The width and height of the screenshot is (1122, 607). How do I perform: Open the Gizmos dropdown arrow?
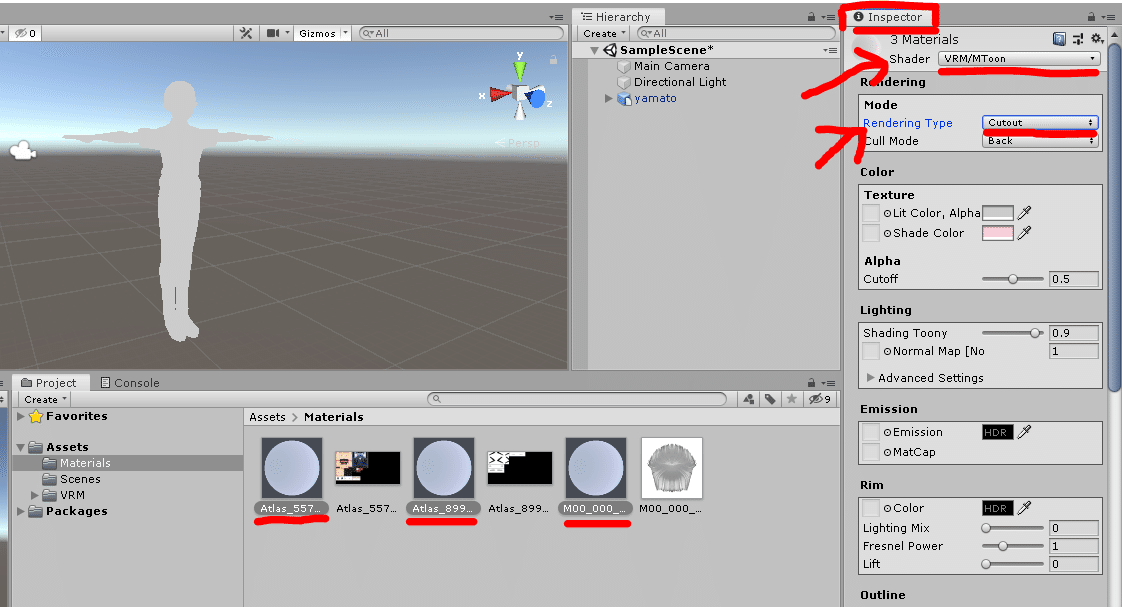pos(345,33)
